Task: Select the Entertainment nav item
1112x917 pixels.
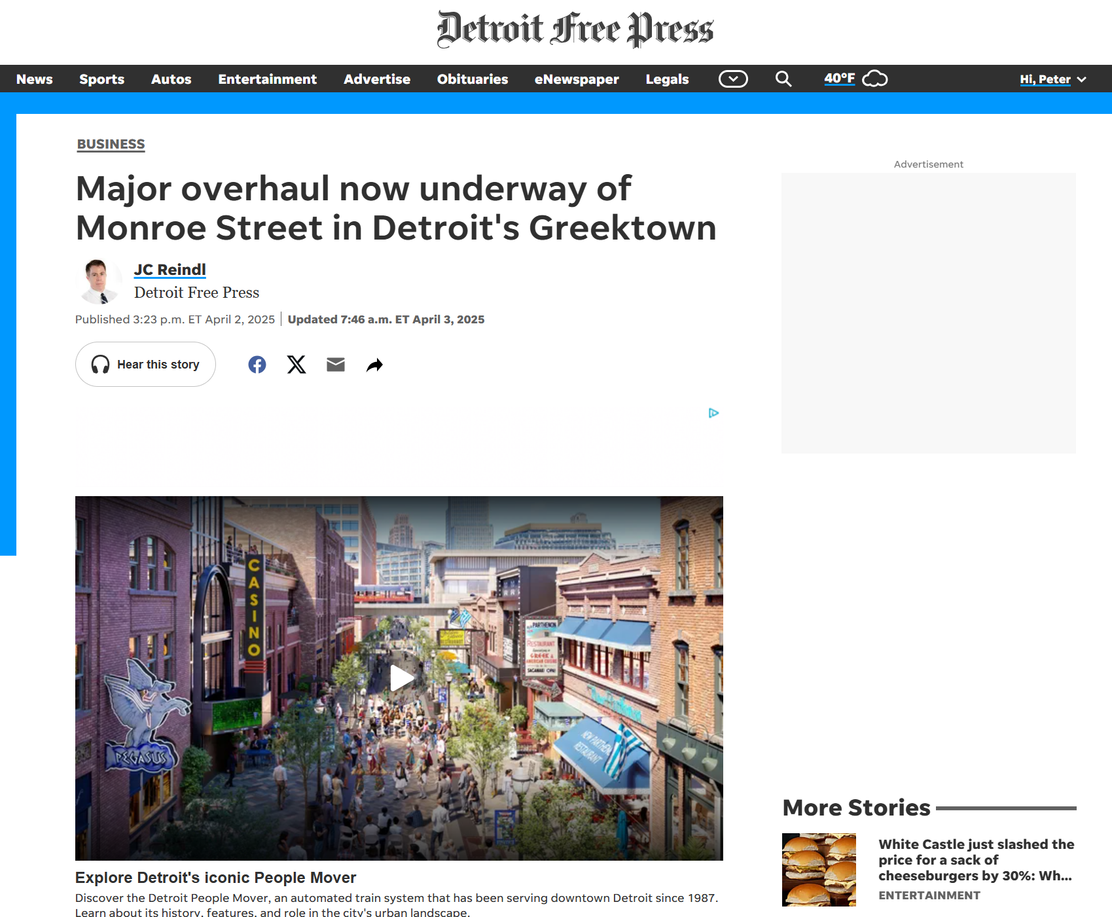Action: pyautogui.click(x=267, y=79)
